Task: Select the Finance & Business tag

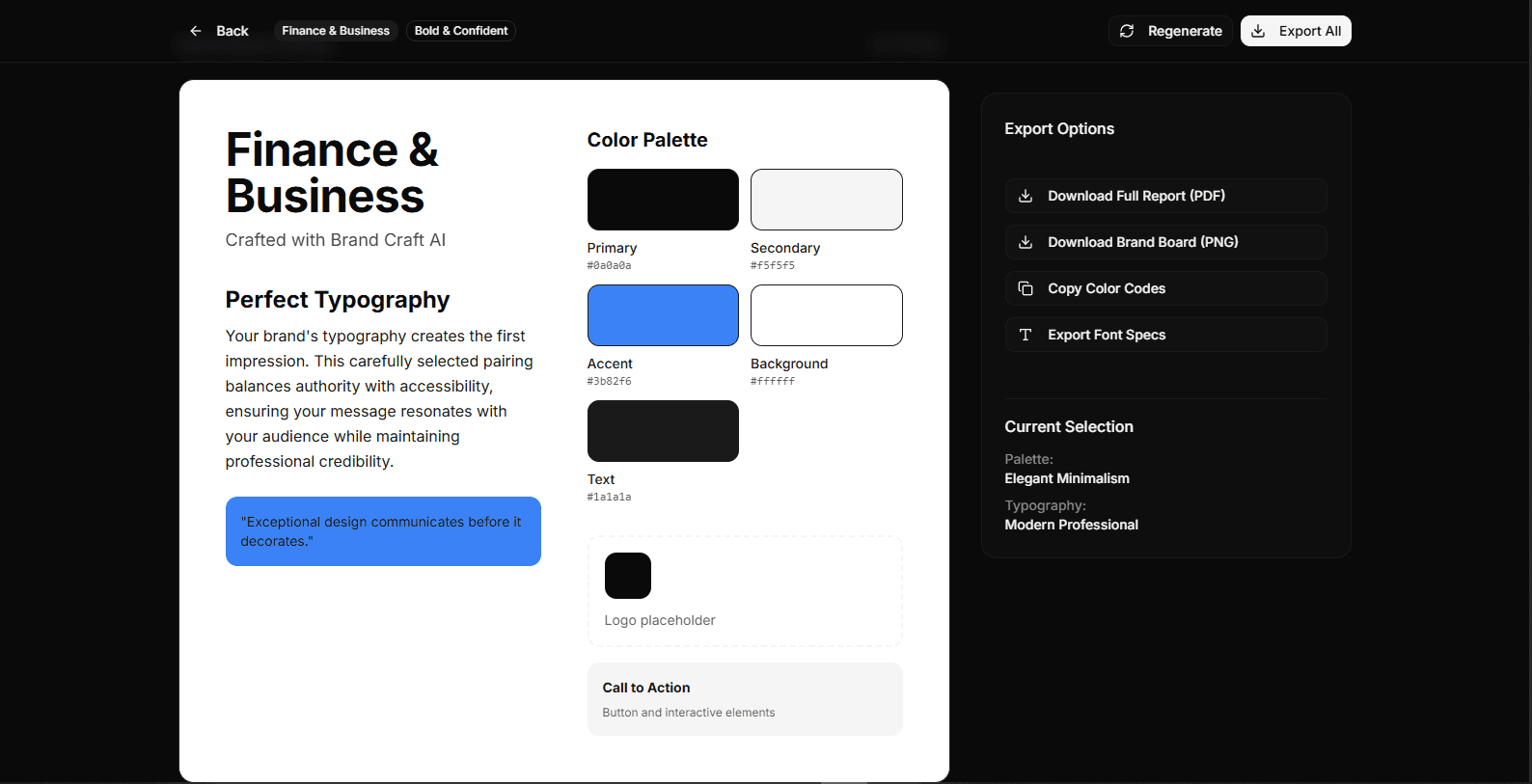Action: (336, 31)
